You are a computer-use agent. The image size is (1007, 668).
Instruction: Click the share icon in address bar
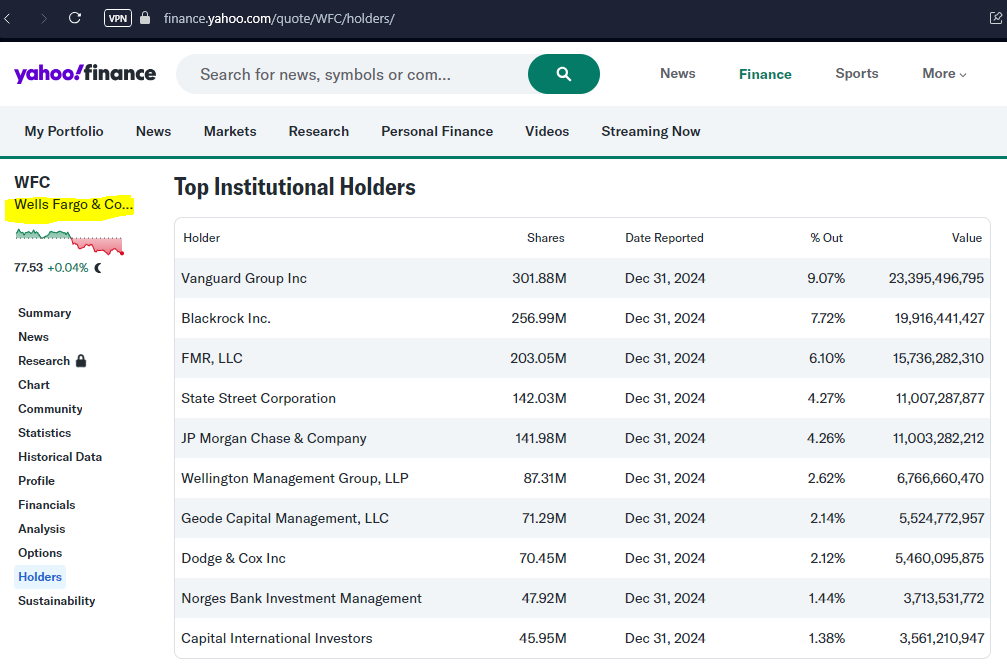tap(996, 18)
